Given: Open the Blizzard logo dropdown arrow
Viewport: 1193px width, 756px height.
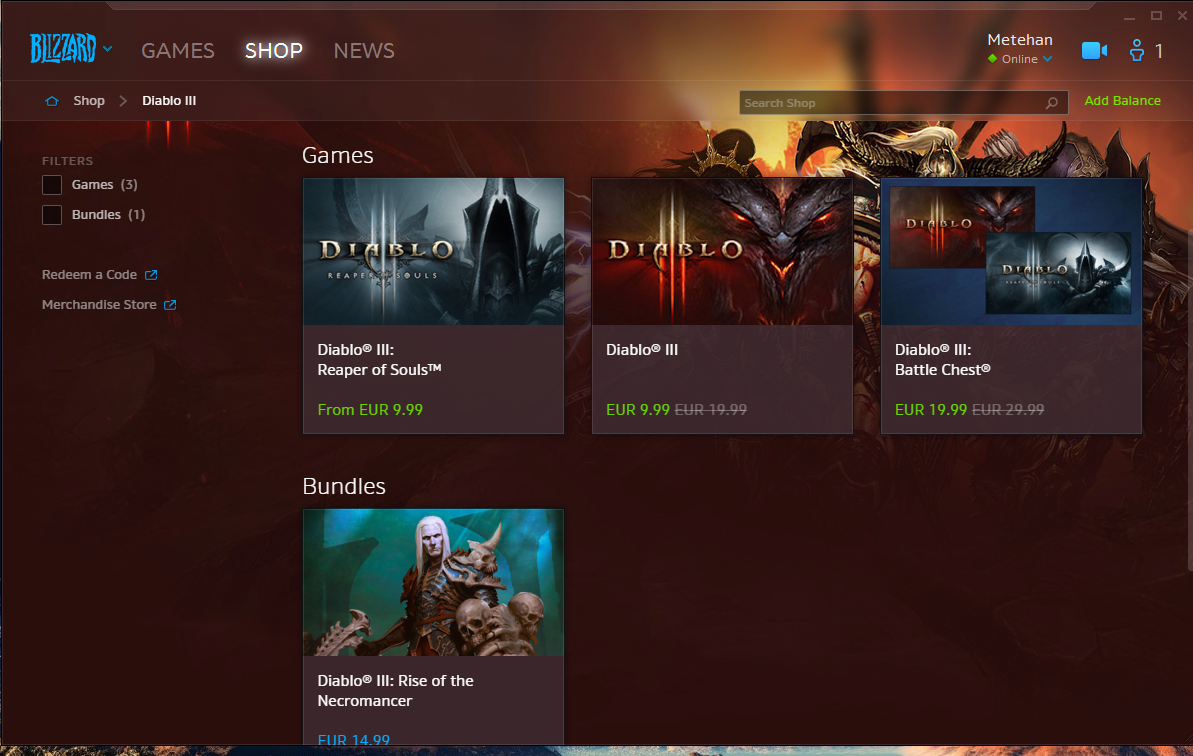Looking at the screenshot, I should click(x=107, y=49).
